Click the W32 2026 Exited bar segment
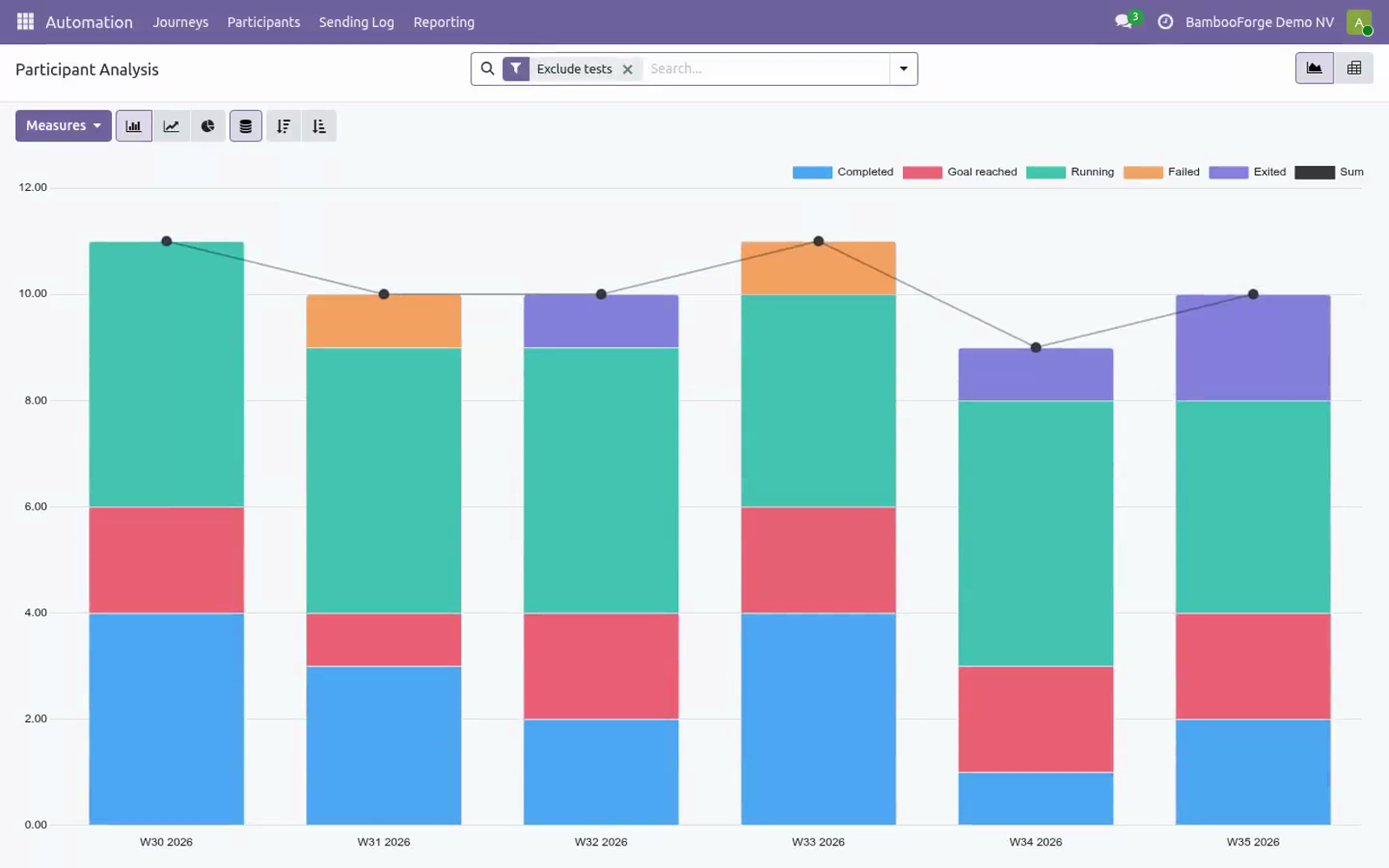 (601, 321)
